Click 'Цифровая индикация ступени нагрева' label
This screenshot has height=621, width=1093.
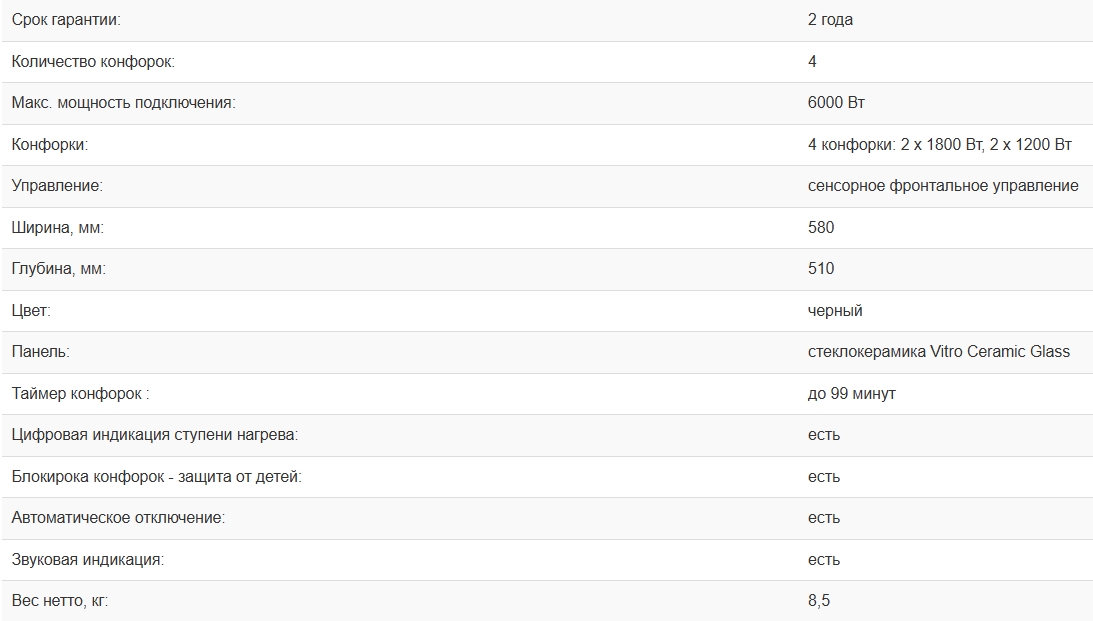point(155,435)
